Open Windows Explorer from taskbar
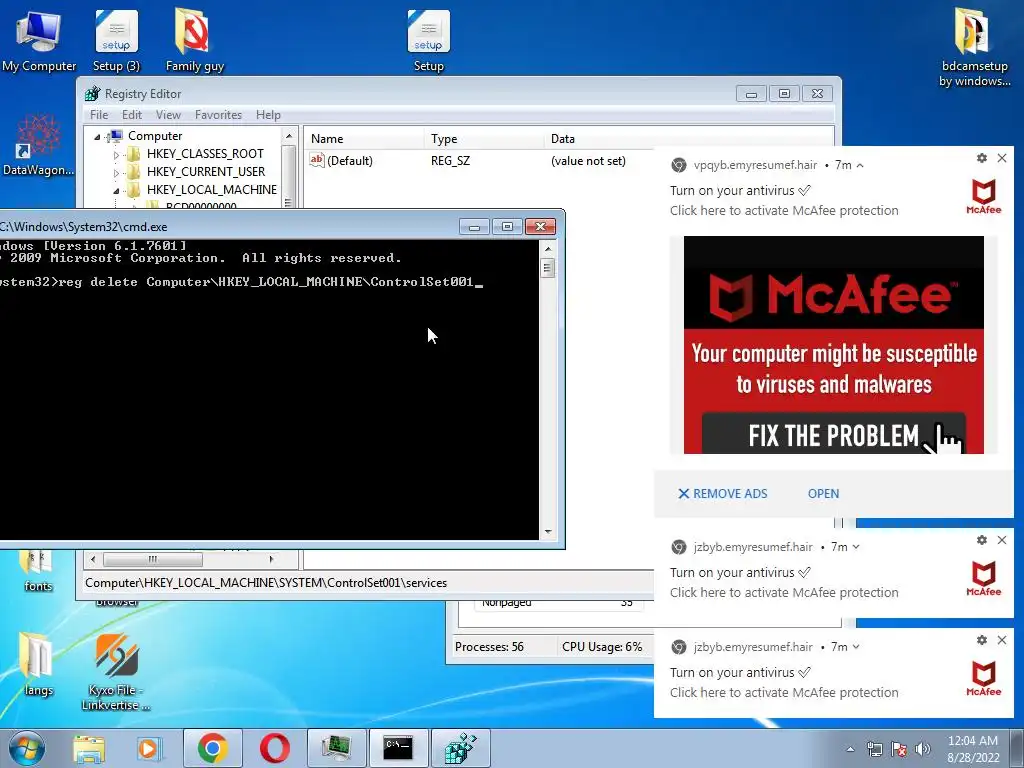 (89, 748)
